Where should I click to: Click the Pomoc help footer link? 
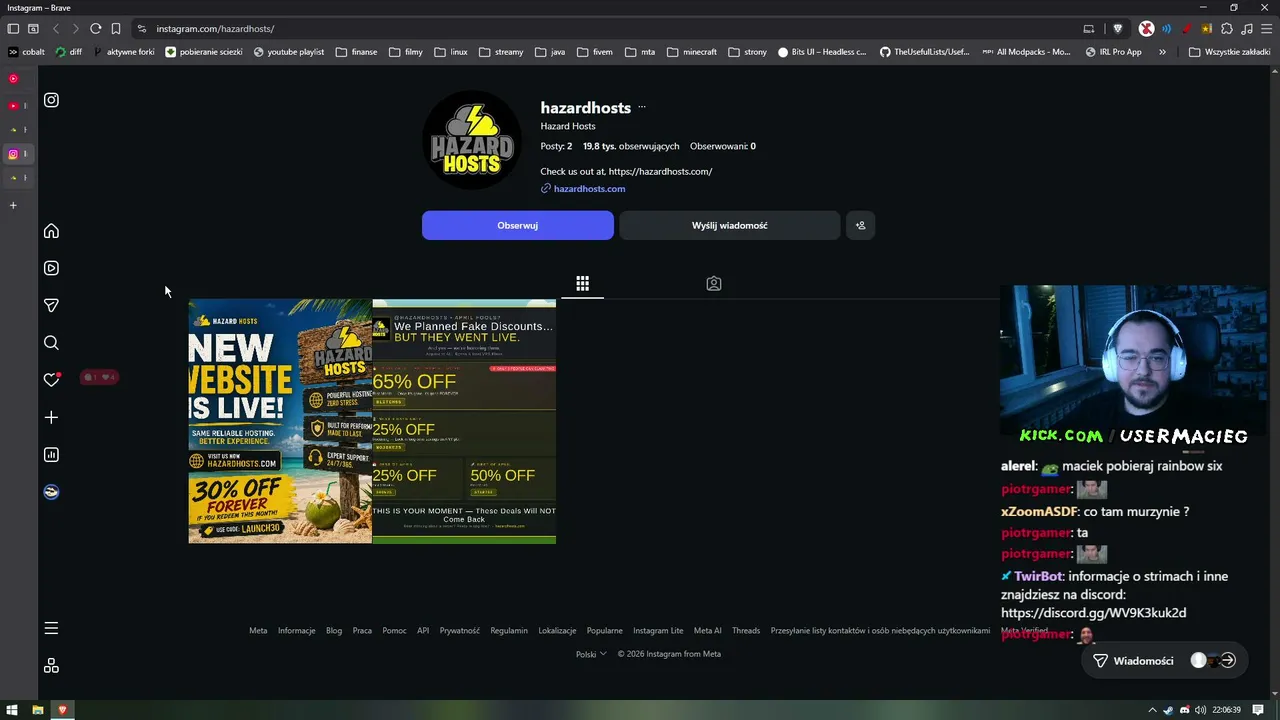pyautogui.click(x=394, y=631)
